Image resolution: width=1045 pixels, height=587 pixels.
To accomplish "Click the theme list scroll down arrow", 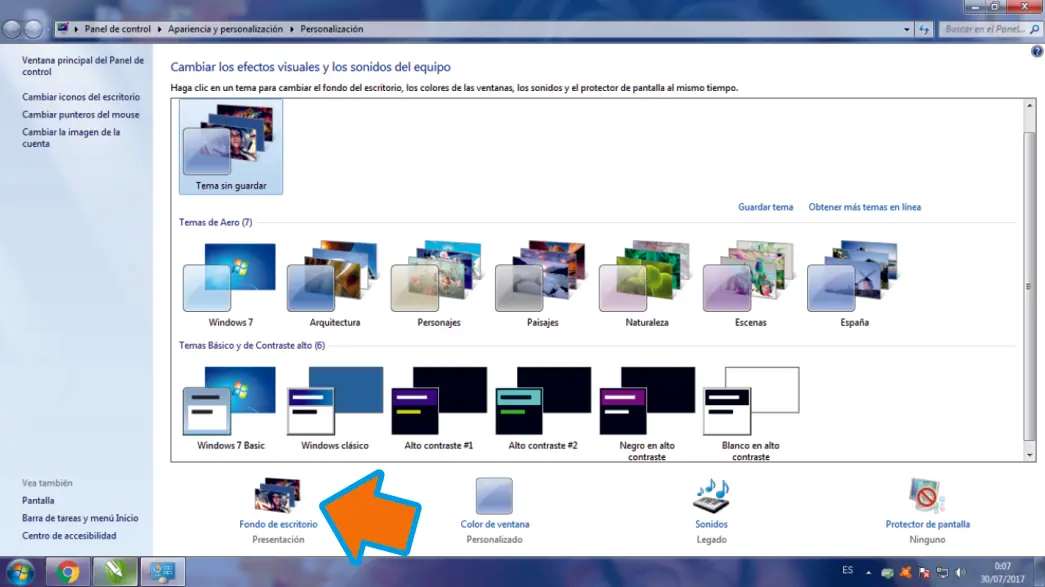I will pos(1030,455).
